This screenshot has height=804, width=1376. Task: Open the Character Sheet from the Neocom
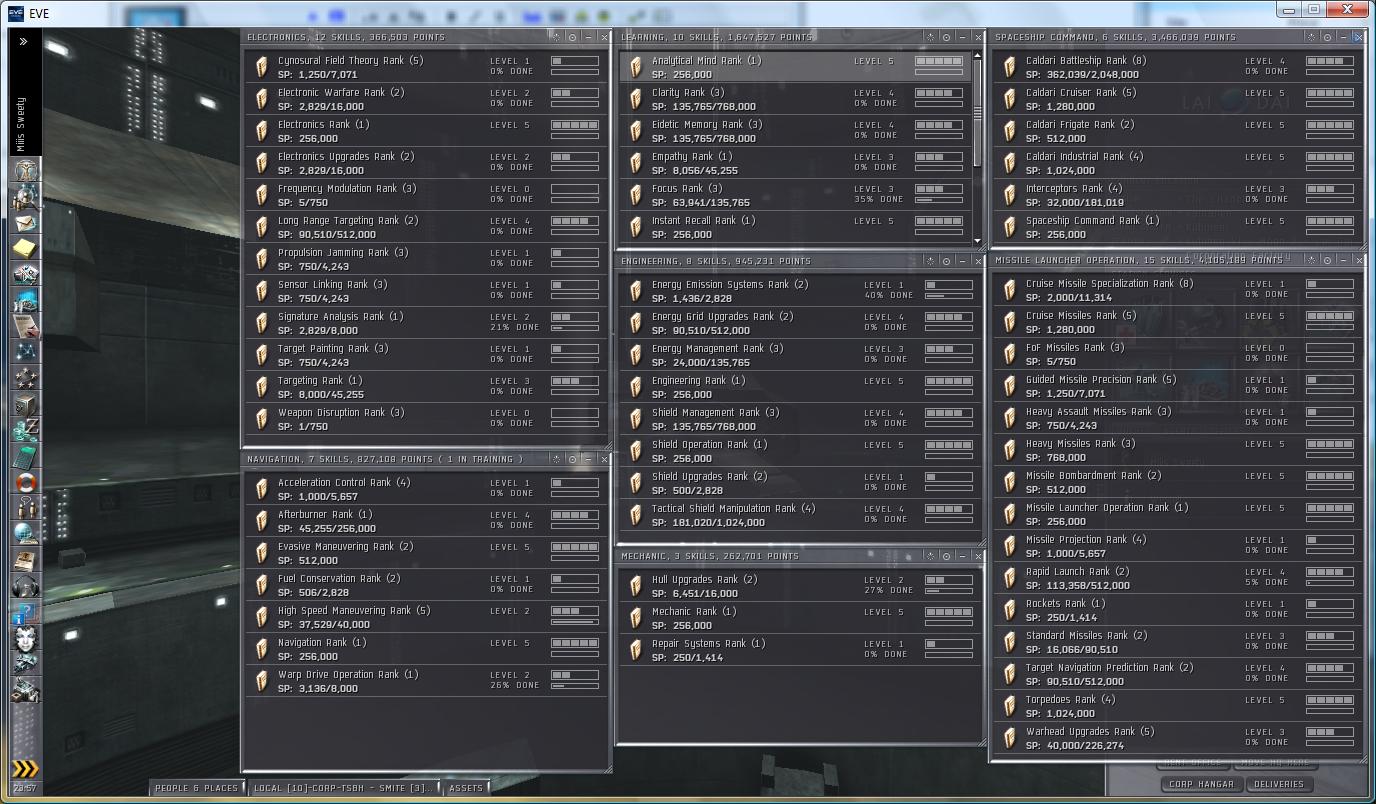25,171
